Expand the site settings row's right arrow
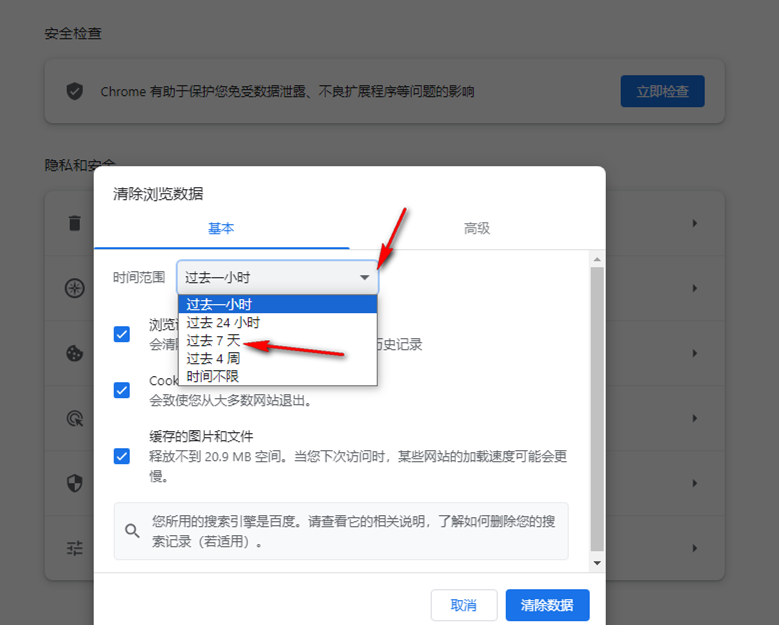This screenshot has height=625, width=779. (x=695, y=548)
